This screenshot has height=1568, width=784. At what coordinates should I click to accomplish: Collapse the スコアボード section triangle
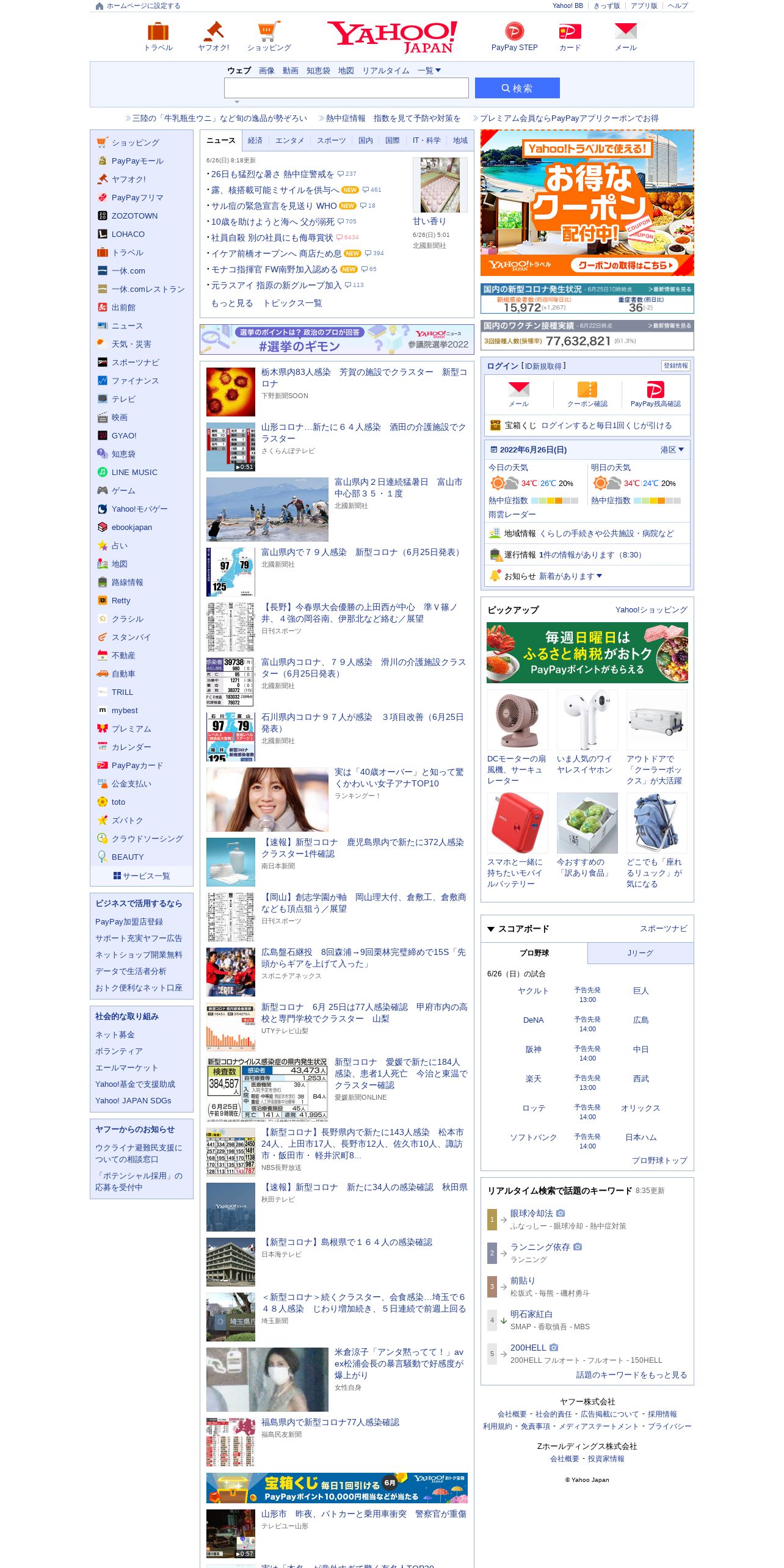coord(491,929)
